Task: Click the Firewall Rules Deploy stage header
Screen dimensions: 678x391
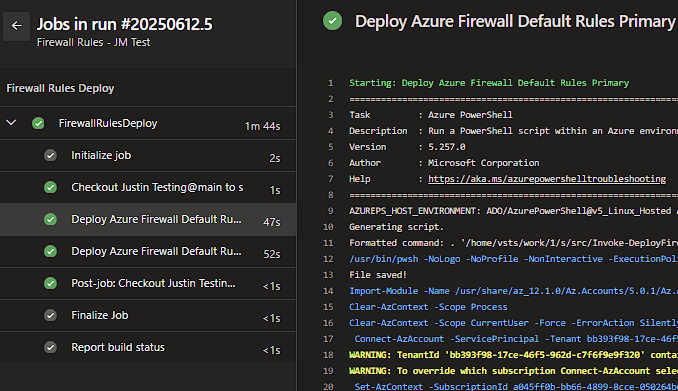Action: point(60,88)
